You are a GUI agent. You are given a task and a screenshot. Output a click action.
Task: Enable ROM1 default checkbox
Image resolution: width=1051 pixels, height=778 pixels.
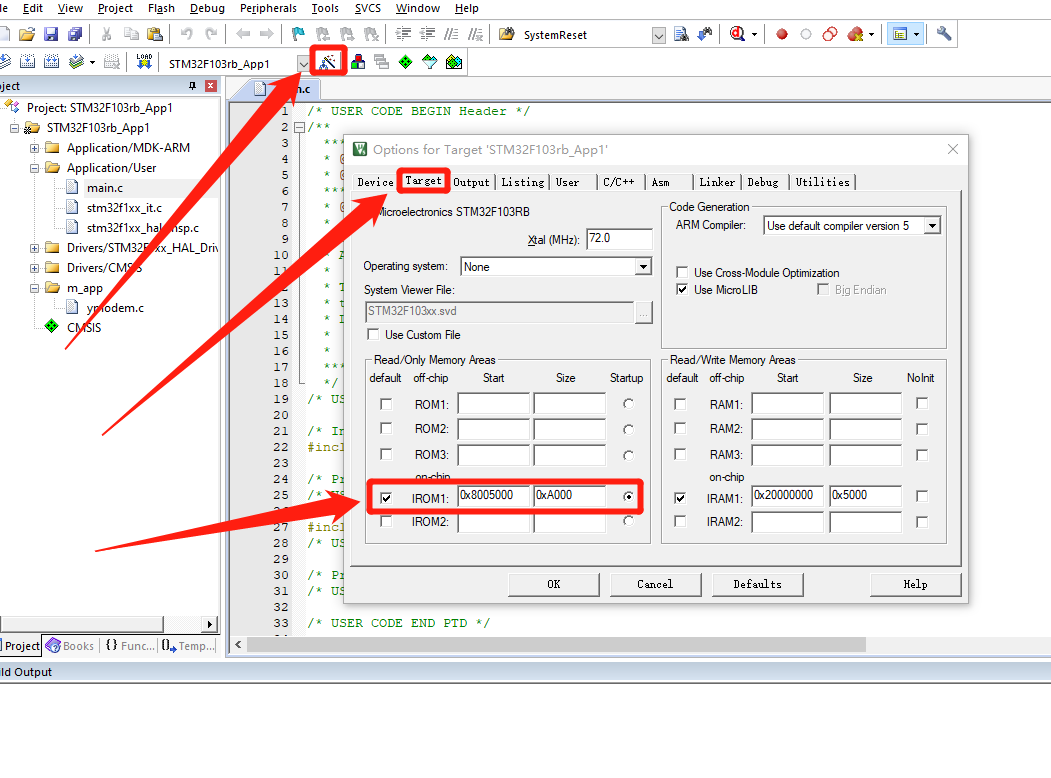pos(386,404)
